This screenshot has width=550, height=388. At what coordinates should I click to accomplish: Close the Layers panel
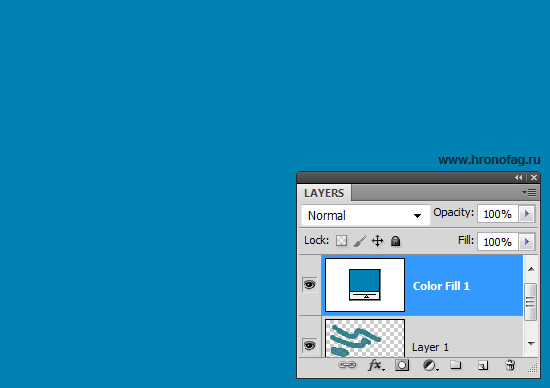pos(534,178)
